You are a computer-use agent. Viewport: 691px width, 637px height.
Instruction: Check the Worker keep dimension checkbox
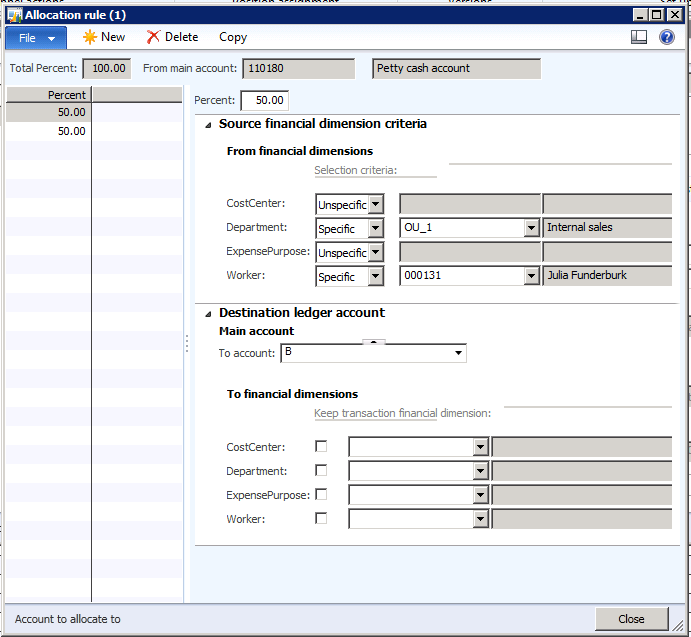[321, 519]
